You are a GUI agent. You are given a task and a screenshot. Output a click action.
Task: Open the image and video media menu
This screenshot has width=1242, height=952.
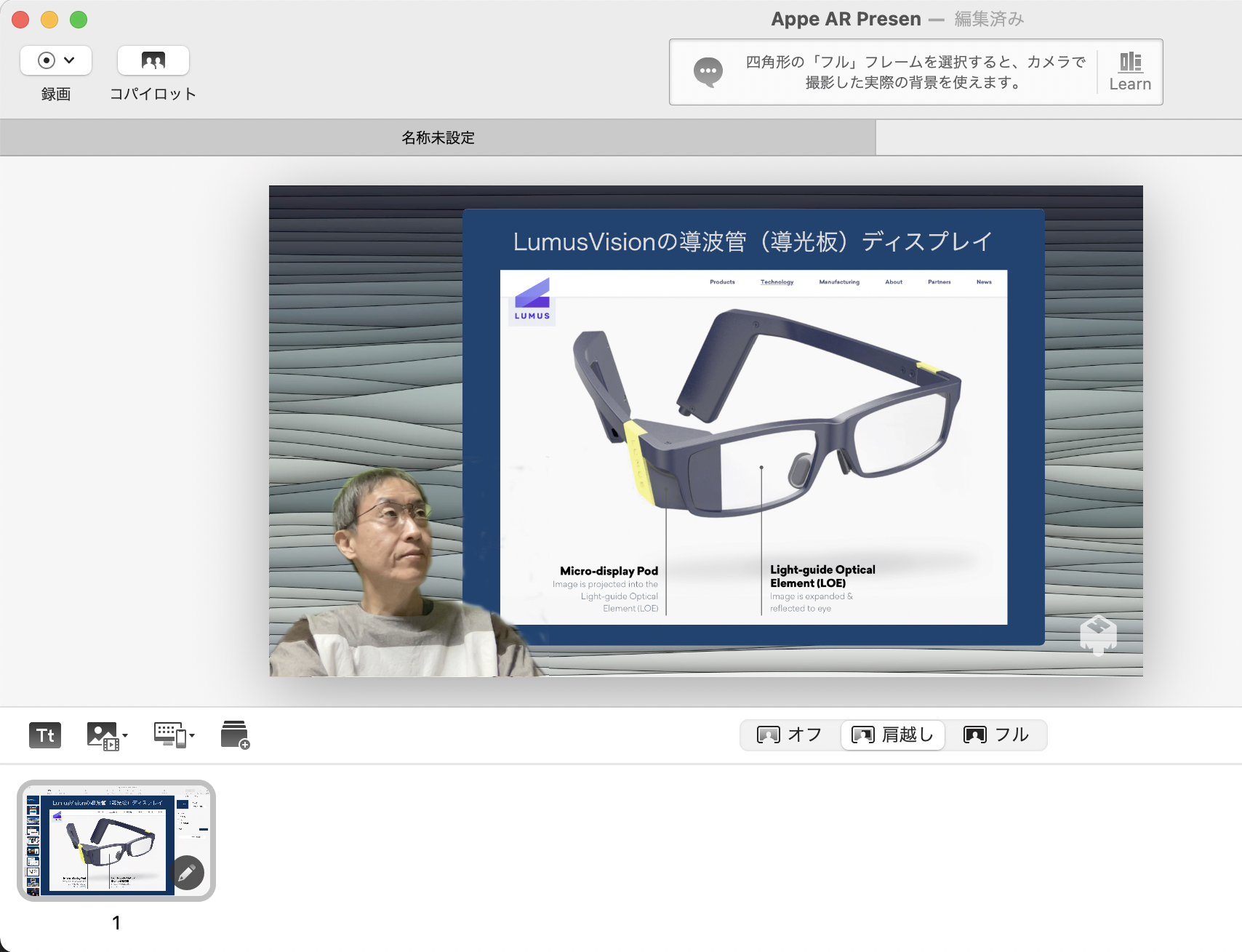tap(107, 735)
